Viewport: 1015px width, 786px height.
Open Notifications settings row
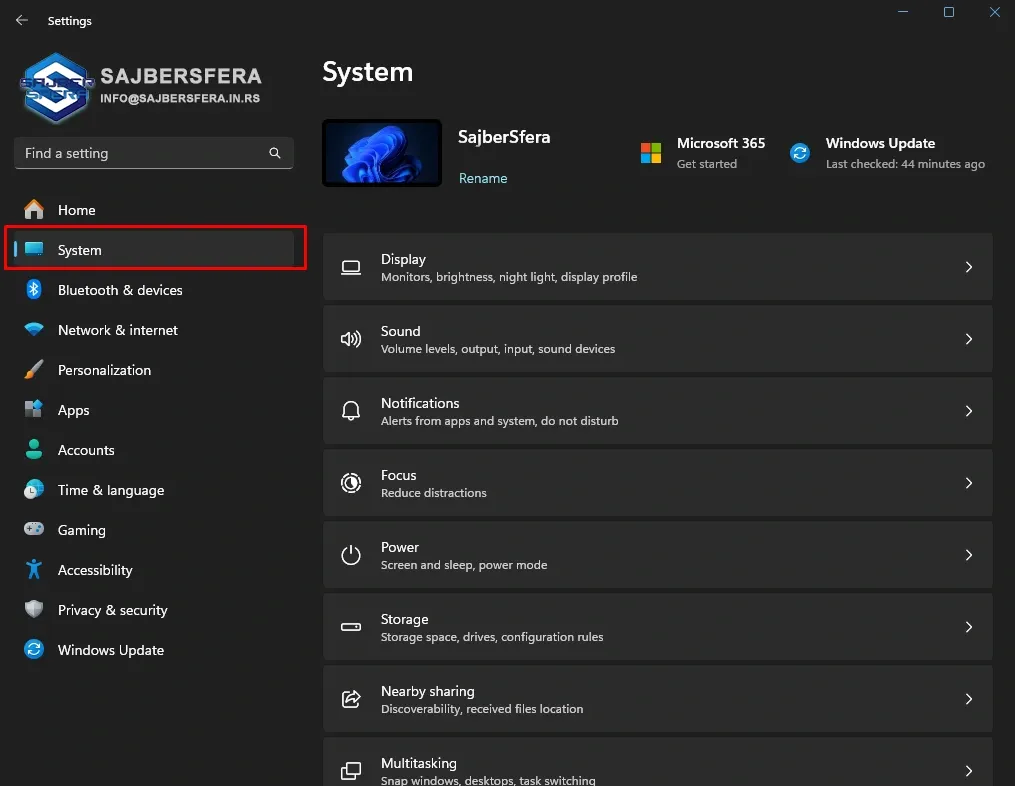click(657, 411)
